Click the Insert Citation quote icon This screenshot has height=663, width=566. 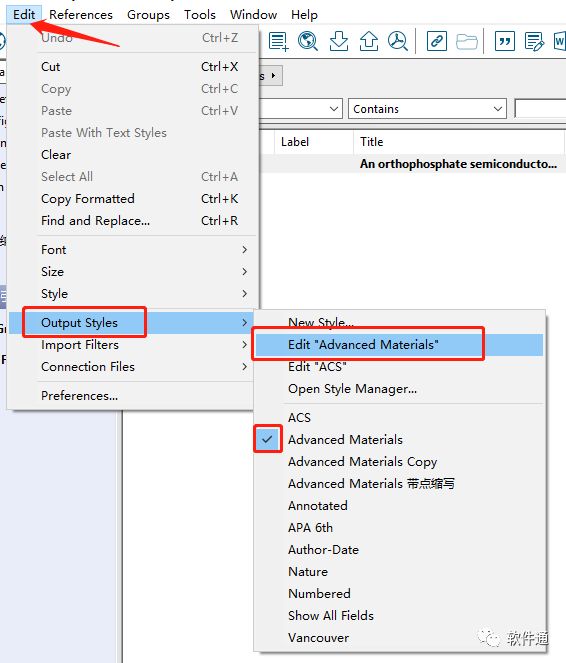[505, 41]
